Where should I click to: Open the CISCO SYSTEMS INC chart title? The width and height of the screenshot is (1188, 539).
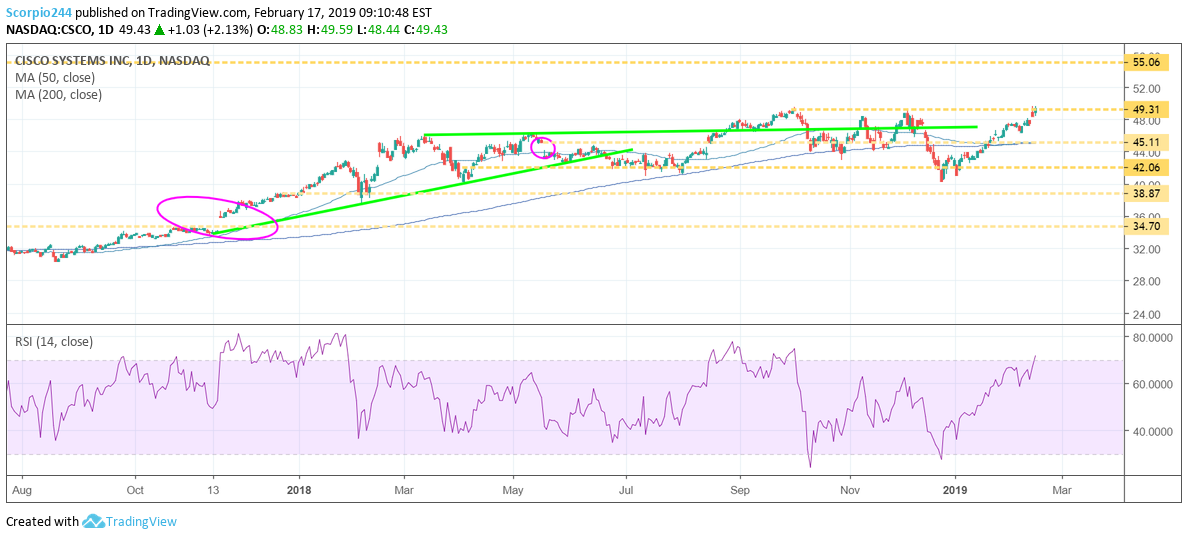[112, 60]
